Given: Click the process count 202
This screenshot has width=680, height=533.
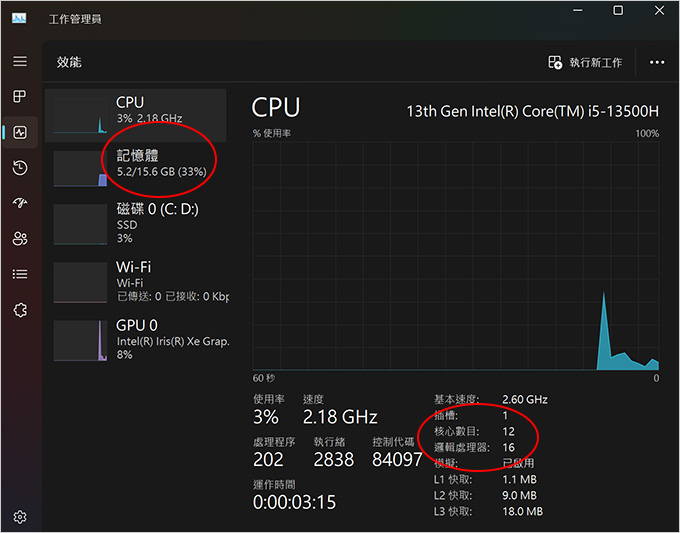Looking at the screenshot, I should (268, 459).
